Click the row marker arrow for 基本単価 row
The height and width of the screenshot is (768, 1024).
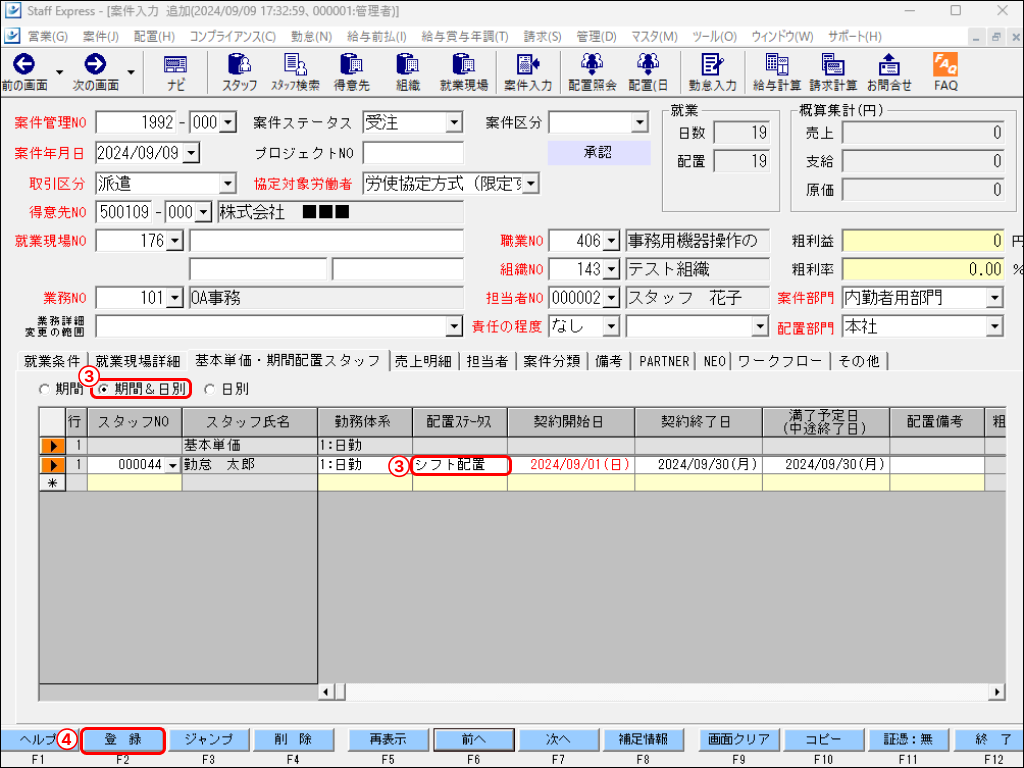pyautogui.click(x=52, y=446)
